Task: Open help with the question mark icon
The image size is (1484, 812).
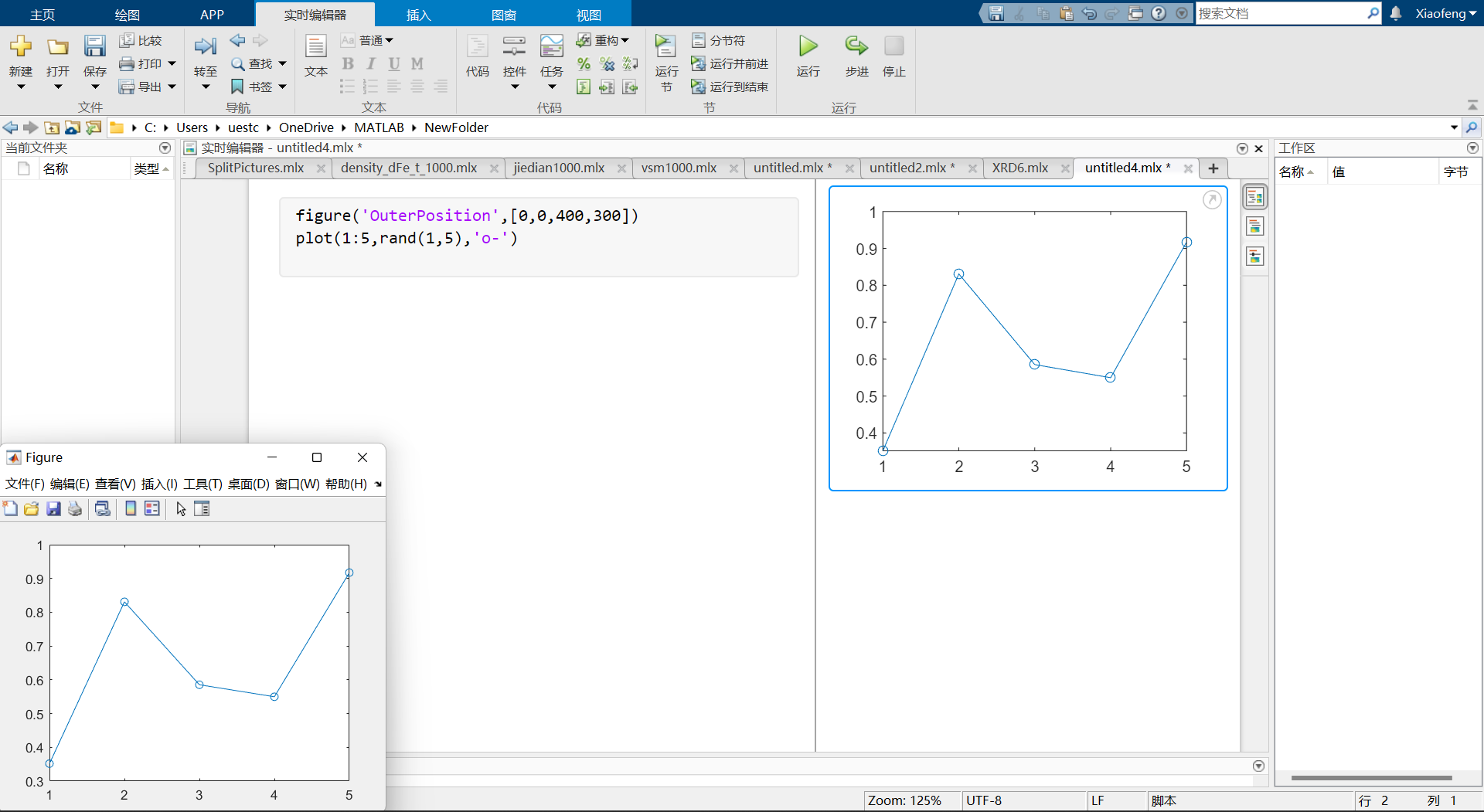Action: [1158, 13]
